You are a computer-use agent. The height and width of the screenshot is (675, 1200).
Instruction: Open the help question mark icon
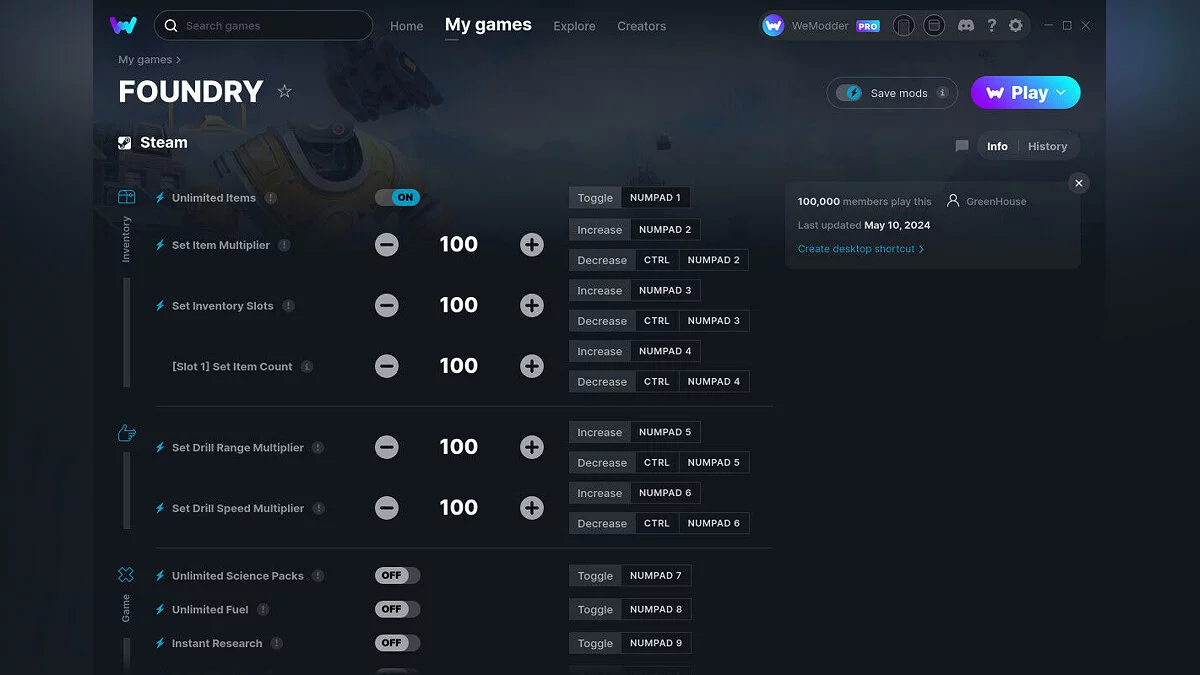(991, 26)
